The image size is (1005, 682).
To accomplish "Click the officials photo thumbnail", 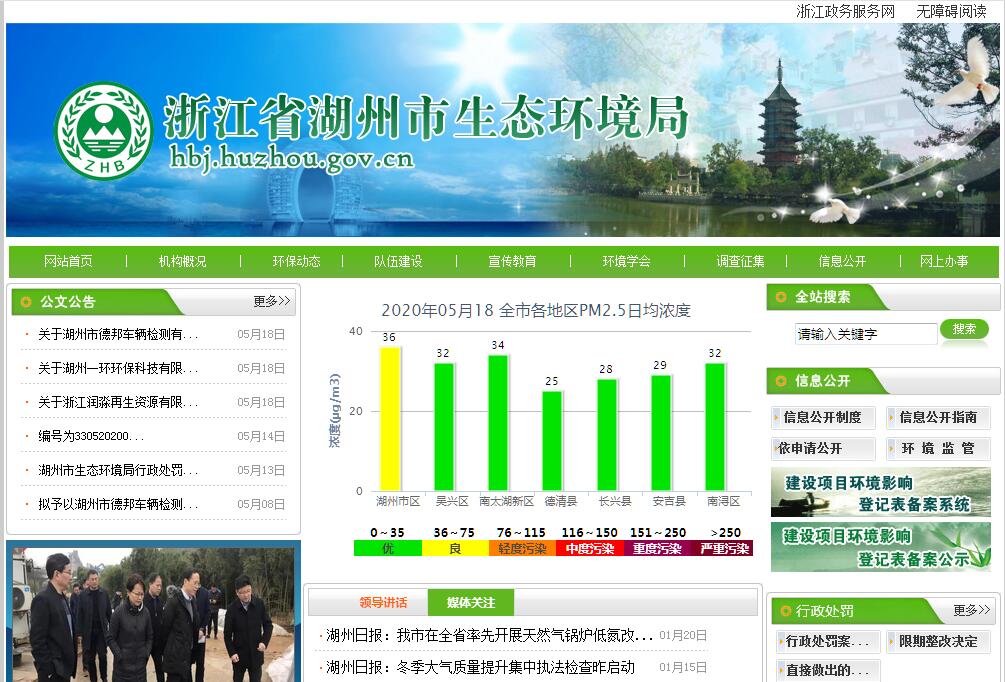I will (154, 611).
